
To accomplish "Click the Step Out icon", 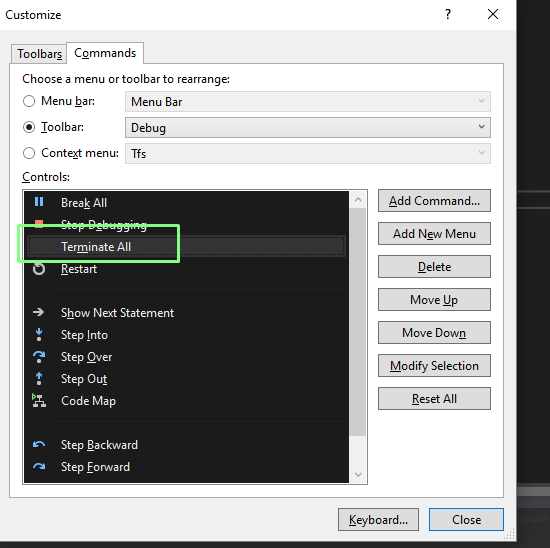I will (39, 379).
